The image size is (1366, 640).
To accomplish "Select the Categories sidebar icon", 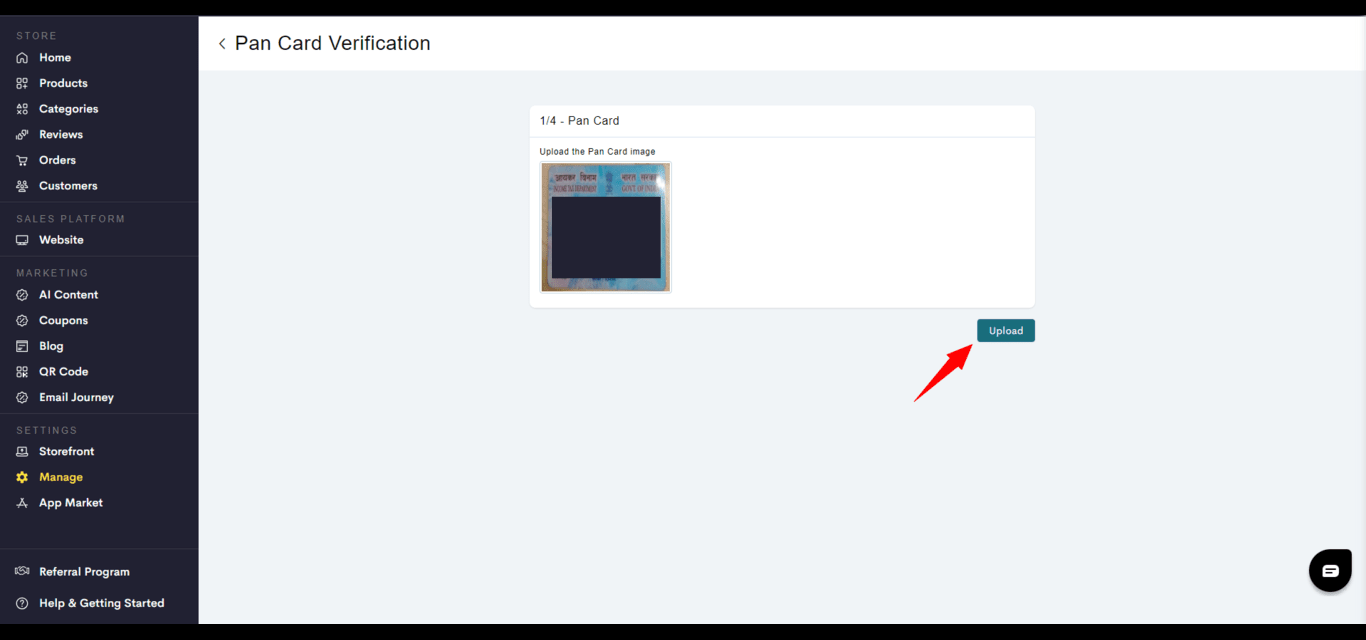I will [22, 109].
